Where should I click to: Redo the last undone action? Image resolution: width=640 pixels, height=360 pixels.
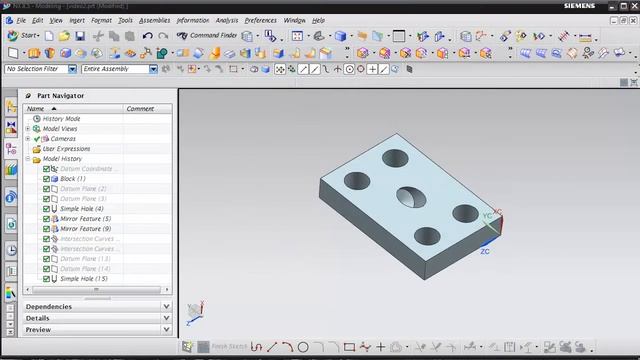pos(163,36)
